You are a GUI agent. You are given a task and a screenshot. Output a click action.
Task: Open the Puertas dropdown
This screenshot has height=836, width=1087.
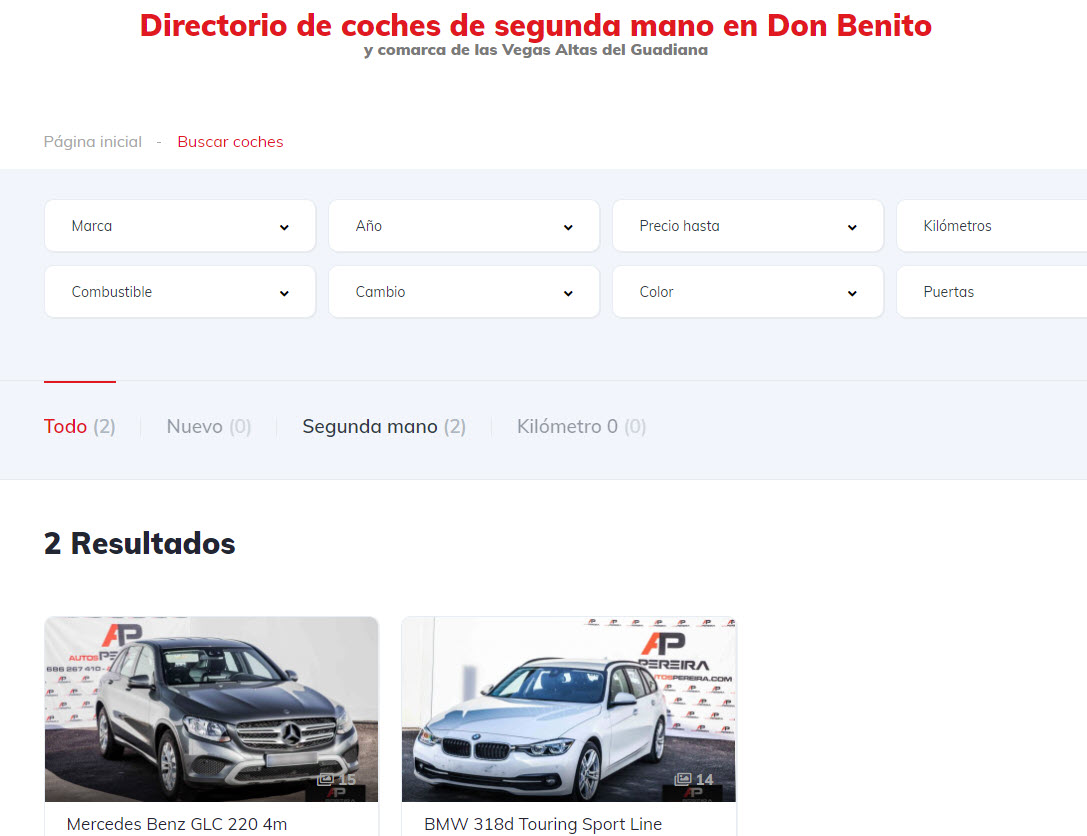point(992,292)
